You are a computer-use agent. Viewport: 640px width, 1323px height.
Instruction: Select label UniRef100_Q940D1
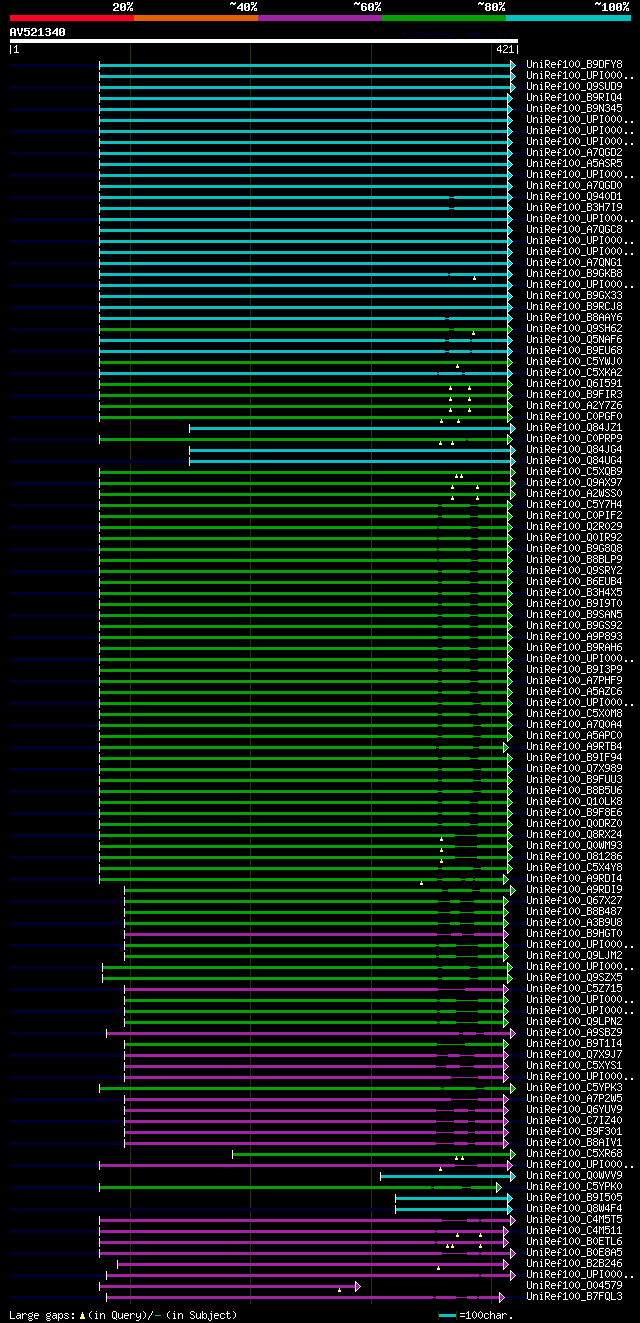coord(574,197)
